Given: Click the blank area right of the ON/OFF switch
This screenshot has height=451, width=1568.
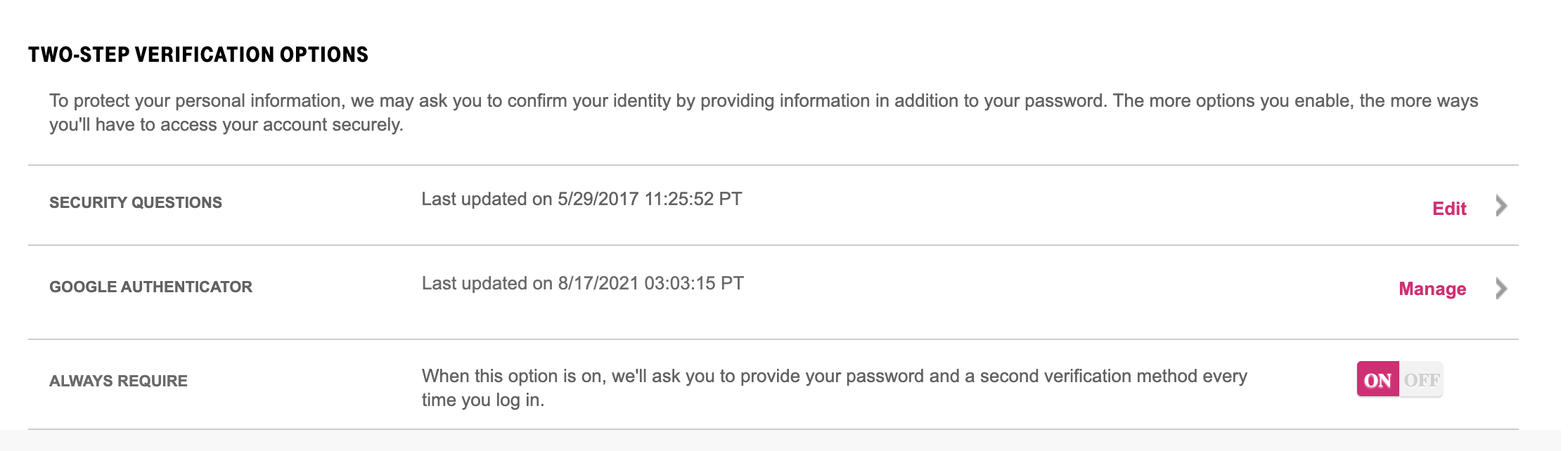Looking at the screenshot, I should [x=1484, y=380].
